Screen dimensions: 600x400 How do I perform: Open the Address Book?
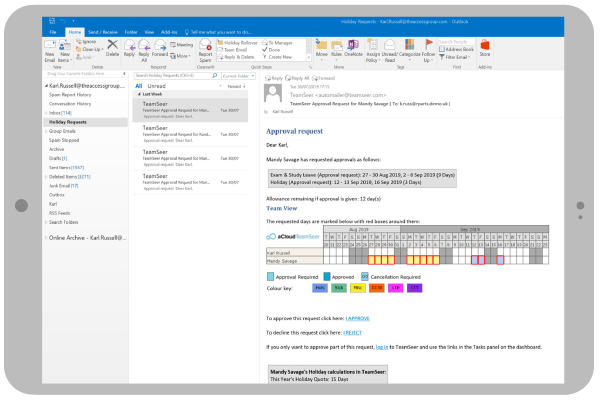[457, 49]
